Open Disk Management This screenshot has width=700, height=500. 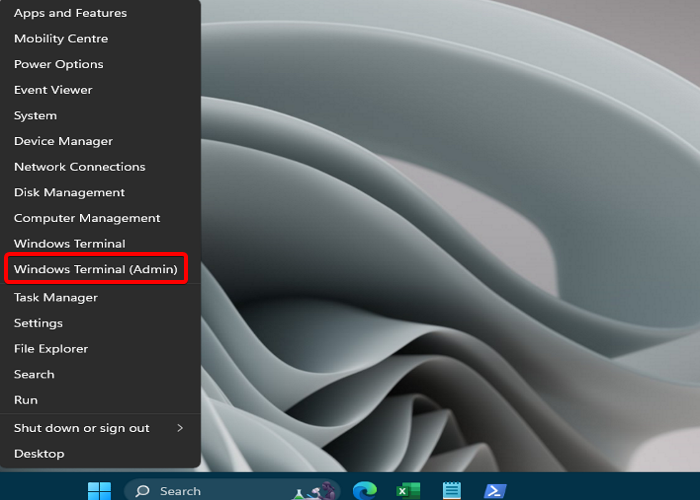pos(100,192)
